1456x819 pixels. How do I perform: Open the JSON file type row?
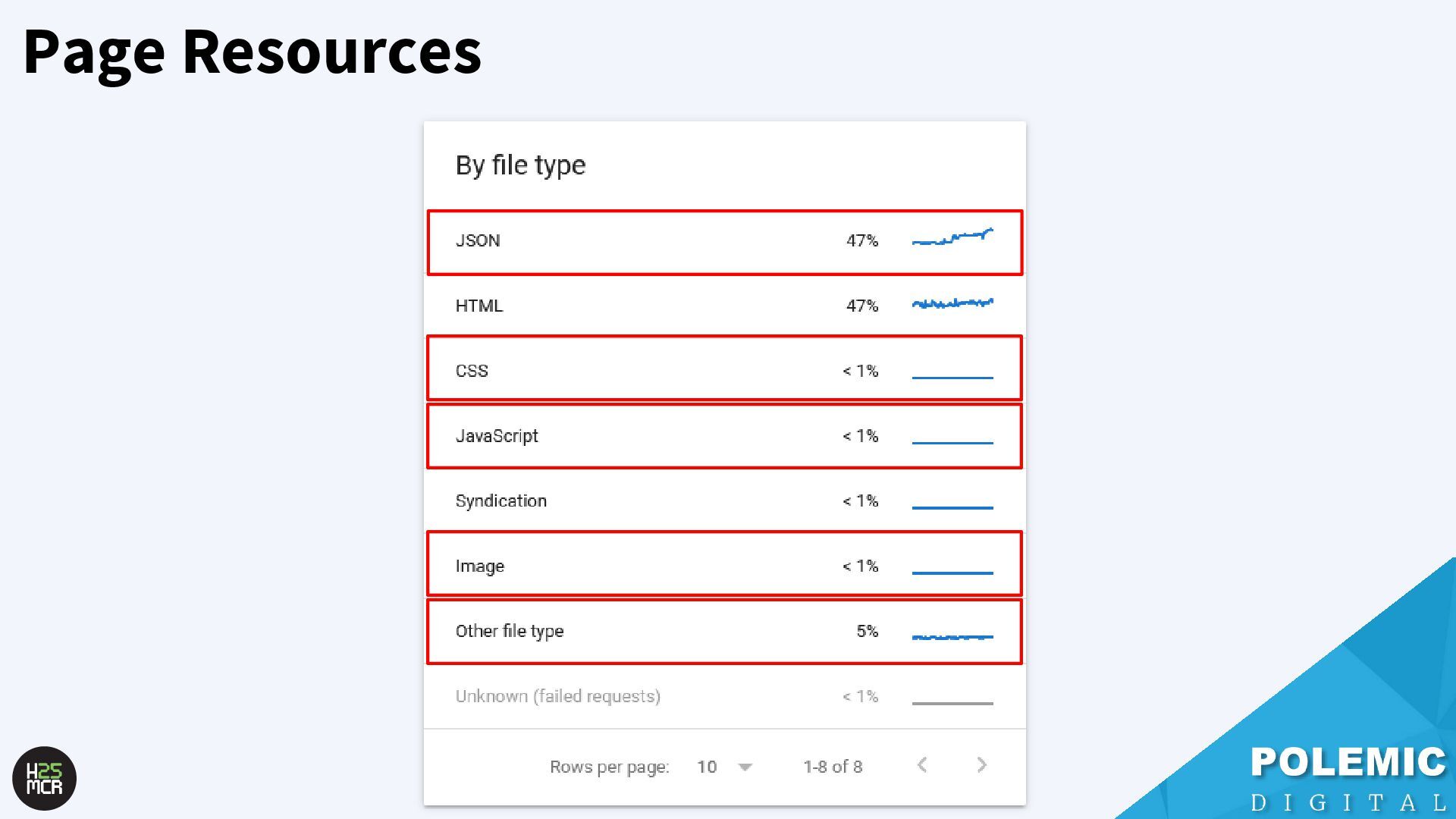pos(478,241)
